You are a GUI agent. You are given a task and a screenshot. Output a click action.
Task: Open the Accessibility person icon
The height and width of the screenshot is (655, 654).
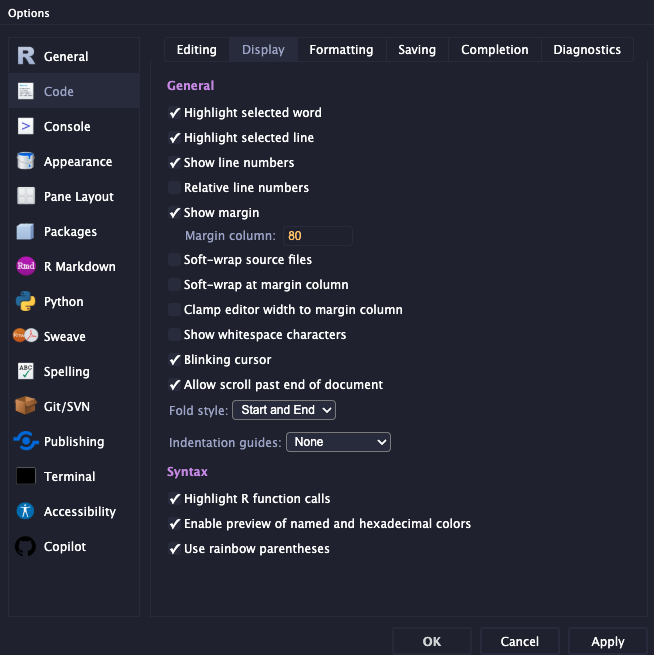[x=26, y=512]
